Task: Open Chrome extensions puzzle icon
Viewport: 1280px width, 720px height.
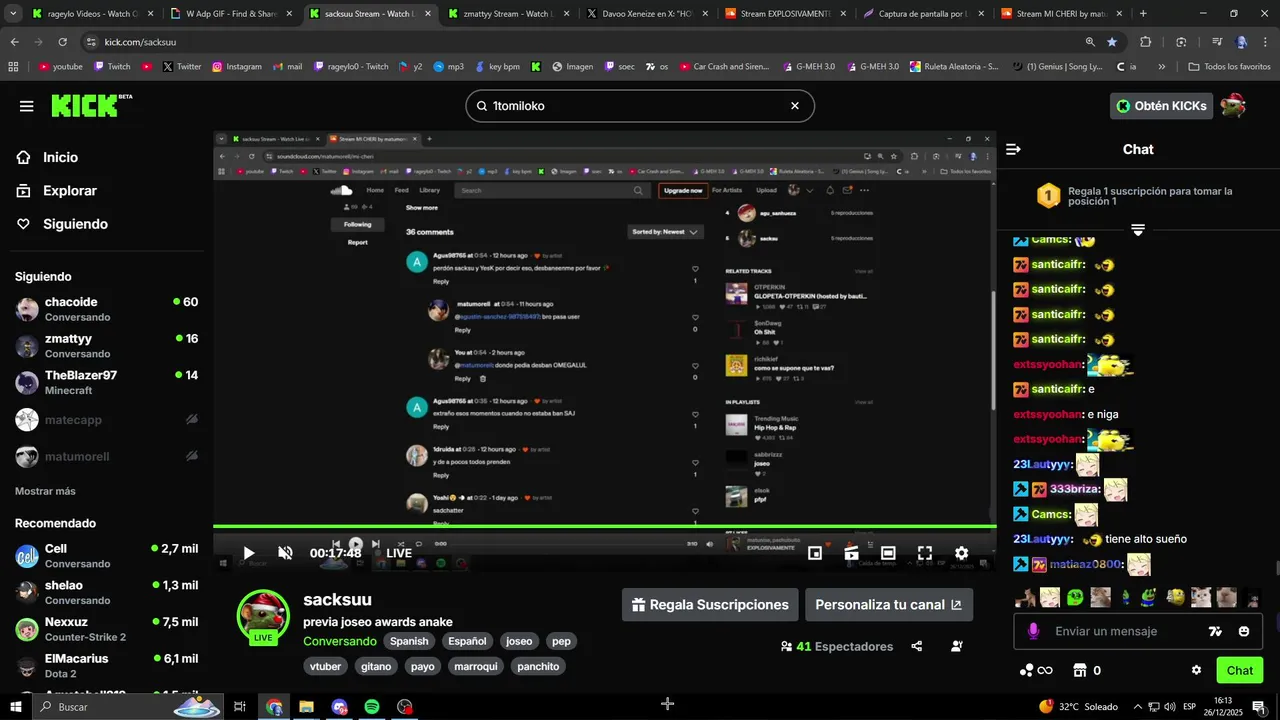Action: coord(1146,42)
